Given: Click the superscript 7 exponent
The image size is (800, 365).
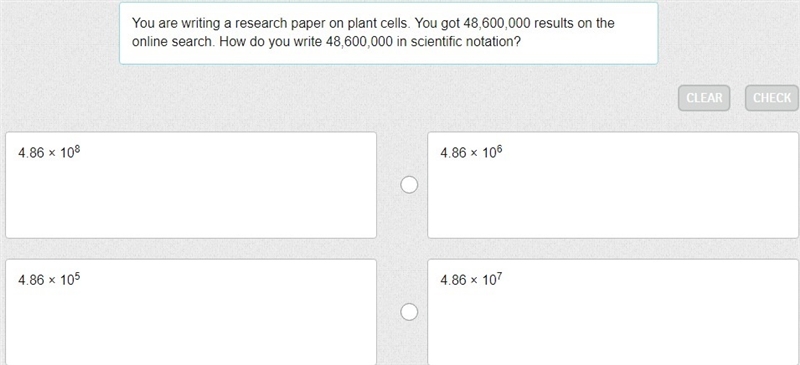Looking at the screenshot, I should [x=499, y=277].
